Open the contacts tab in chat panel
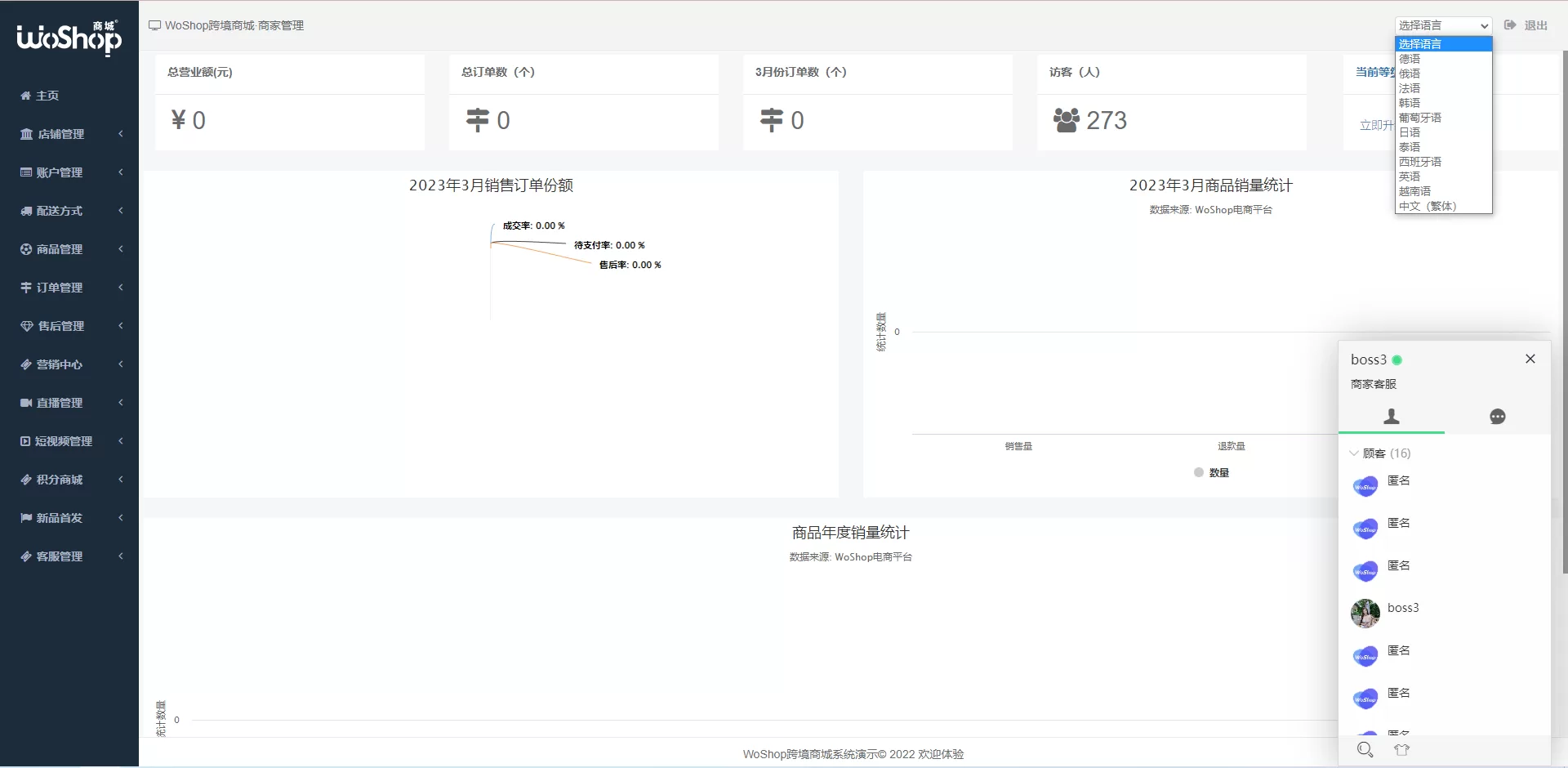This screenshot has width=1568, height=768. (x=1391, y=417)
